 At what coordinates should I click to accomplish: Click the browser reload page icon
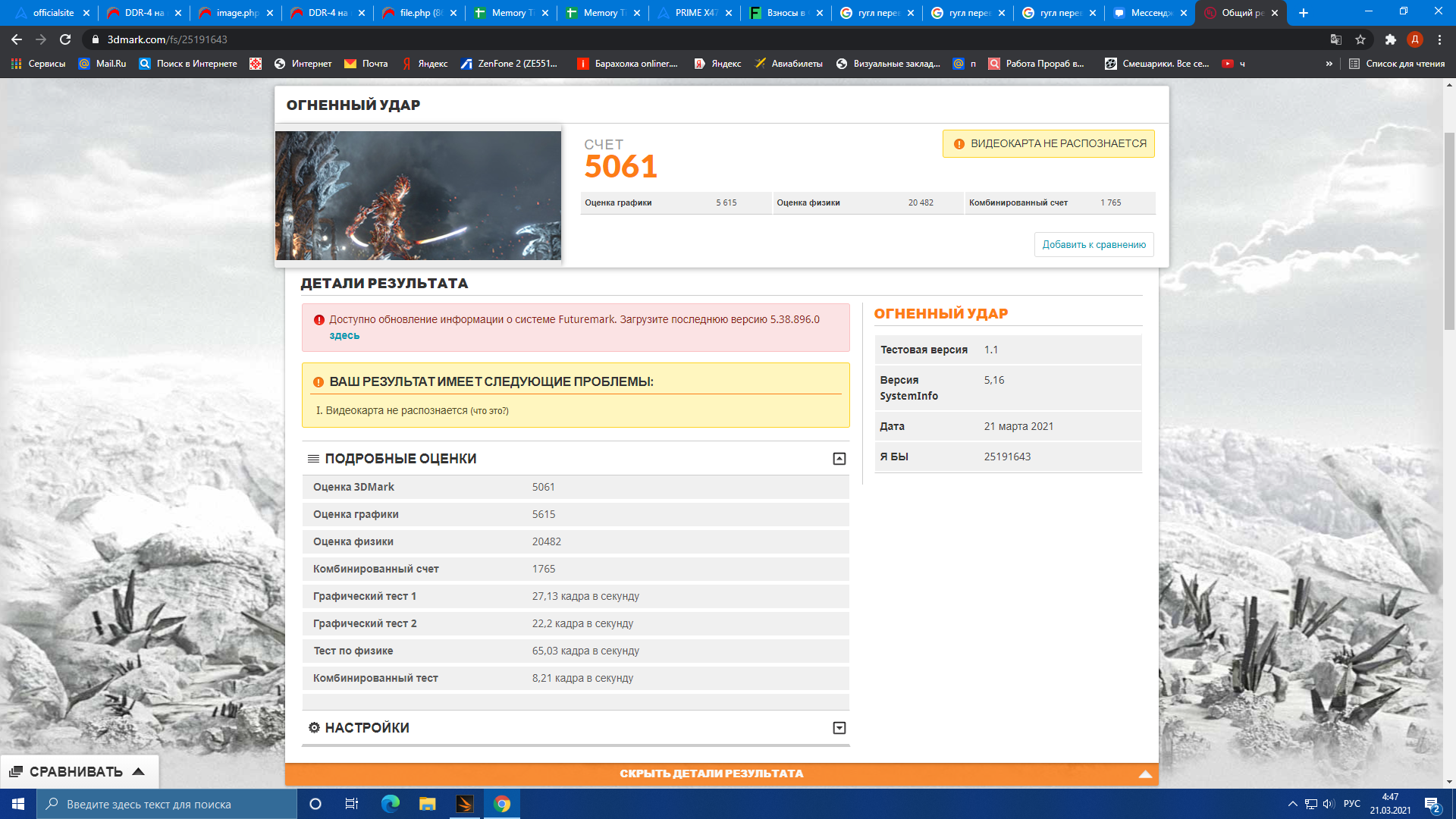click(x=65, y=39)
